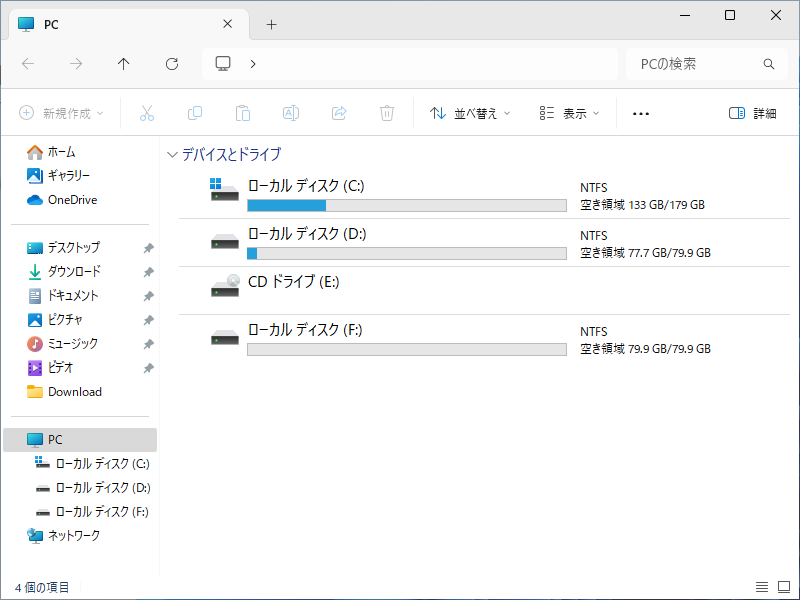Click the C: drive capacity bar
This screenshot has width=800, height=600.
click(406, 205)
